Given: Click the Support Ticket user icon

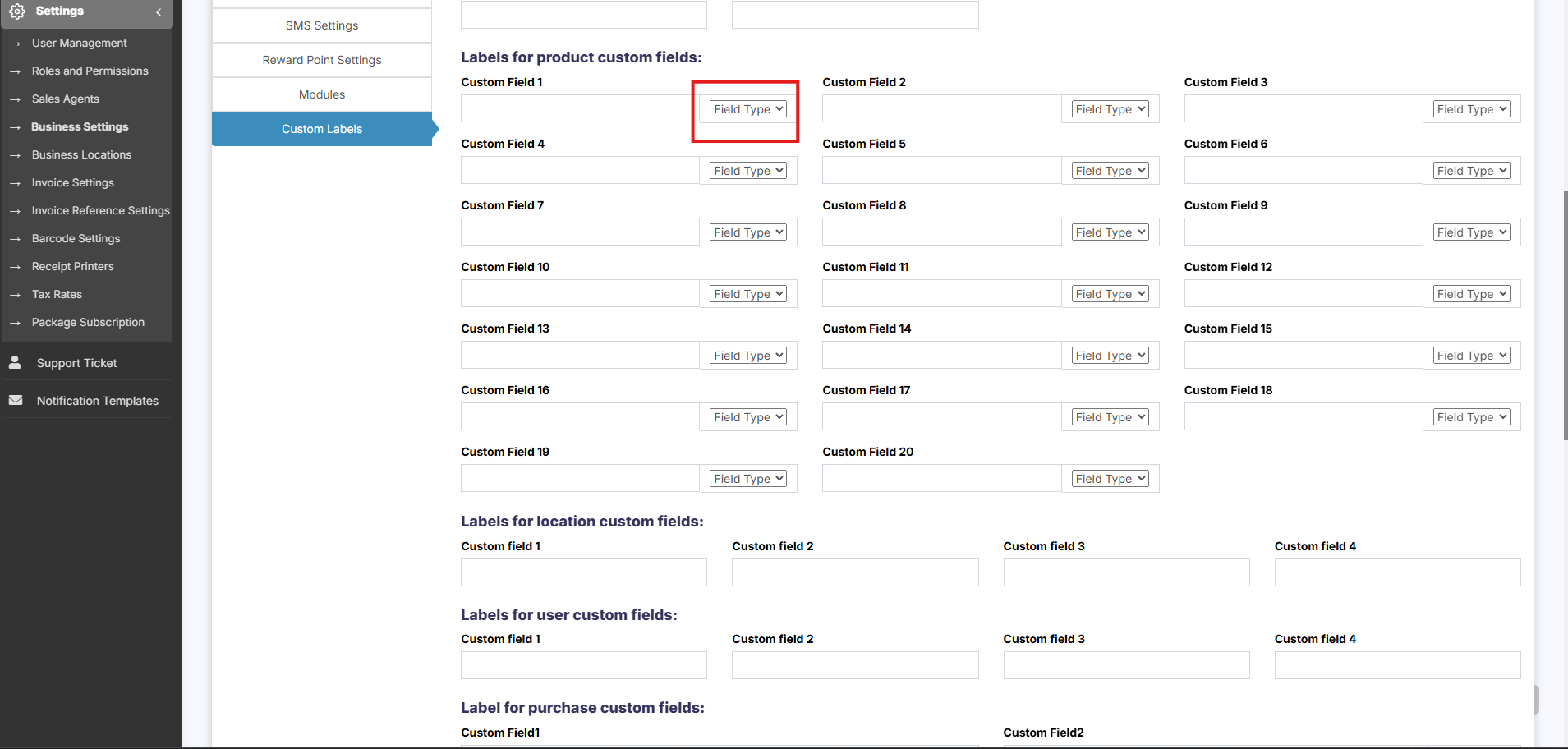Looking at the screenshot, I should click(15, 362).
